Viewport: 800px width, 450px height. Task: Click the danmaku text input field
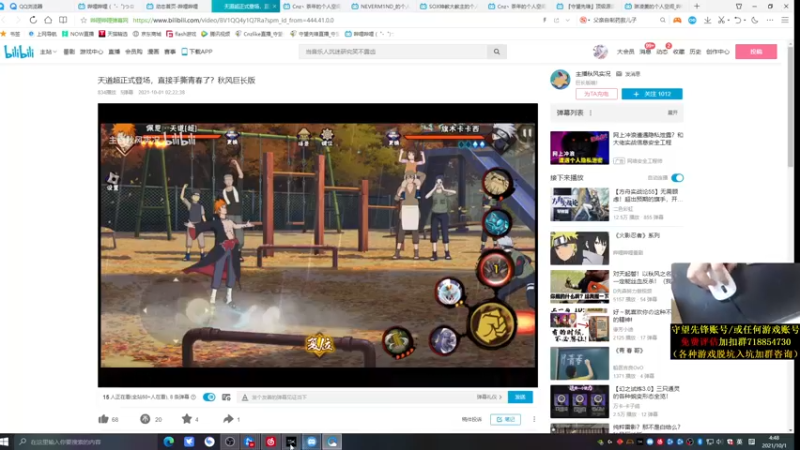coord(357,397)
